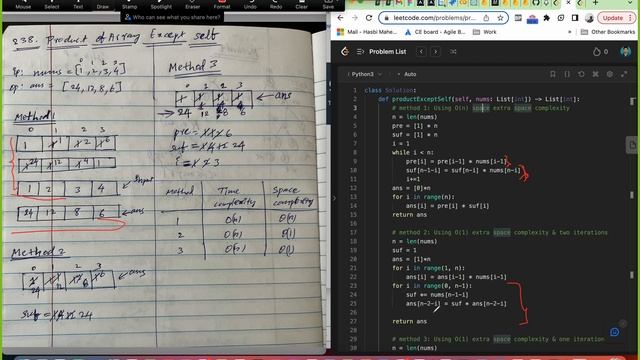Click the code line 'suf *= nums[n-1-i]'
Viewport: 640px width, 360px height.
pyautogui.click(x=437, y=295)
